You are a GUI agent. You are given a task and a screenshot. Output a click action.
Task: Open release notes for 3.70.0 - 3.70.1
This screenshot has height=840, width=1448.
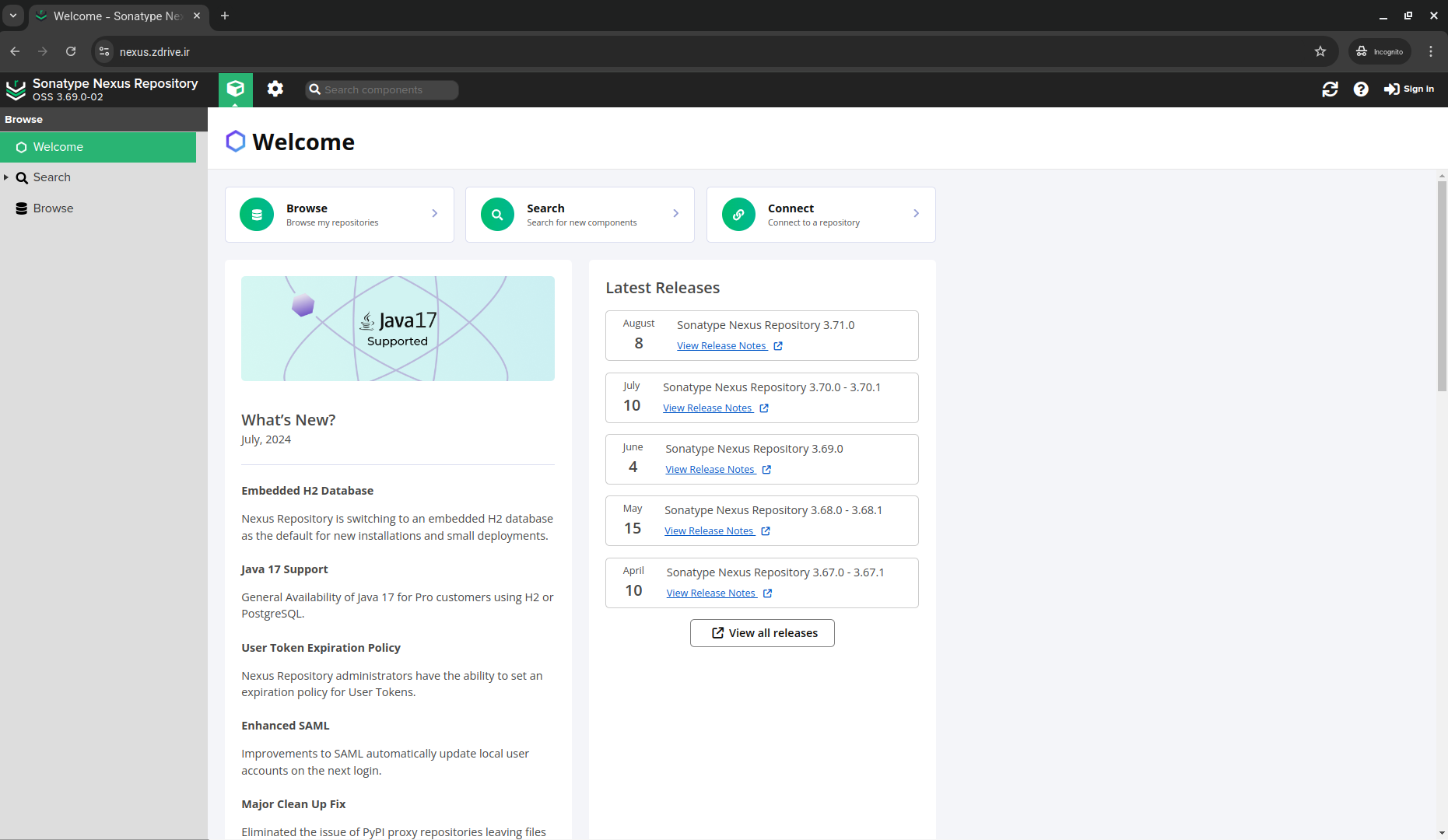(708, 408)
